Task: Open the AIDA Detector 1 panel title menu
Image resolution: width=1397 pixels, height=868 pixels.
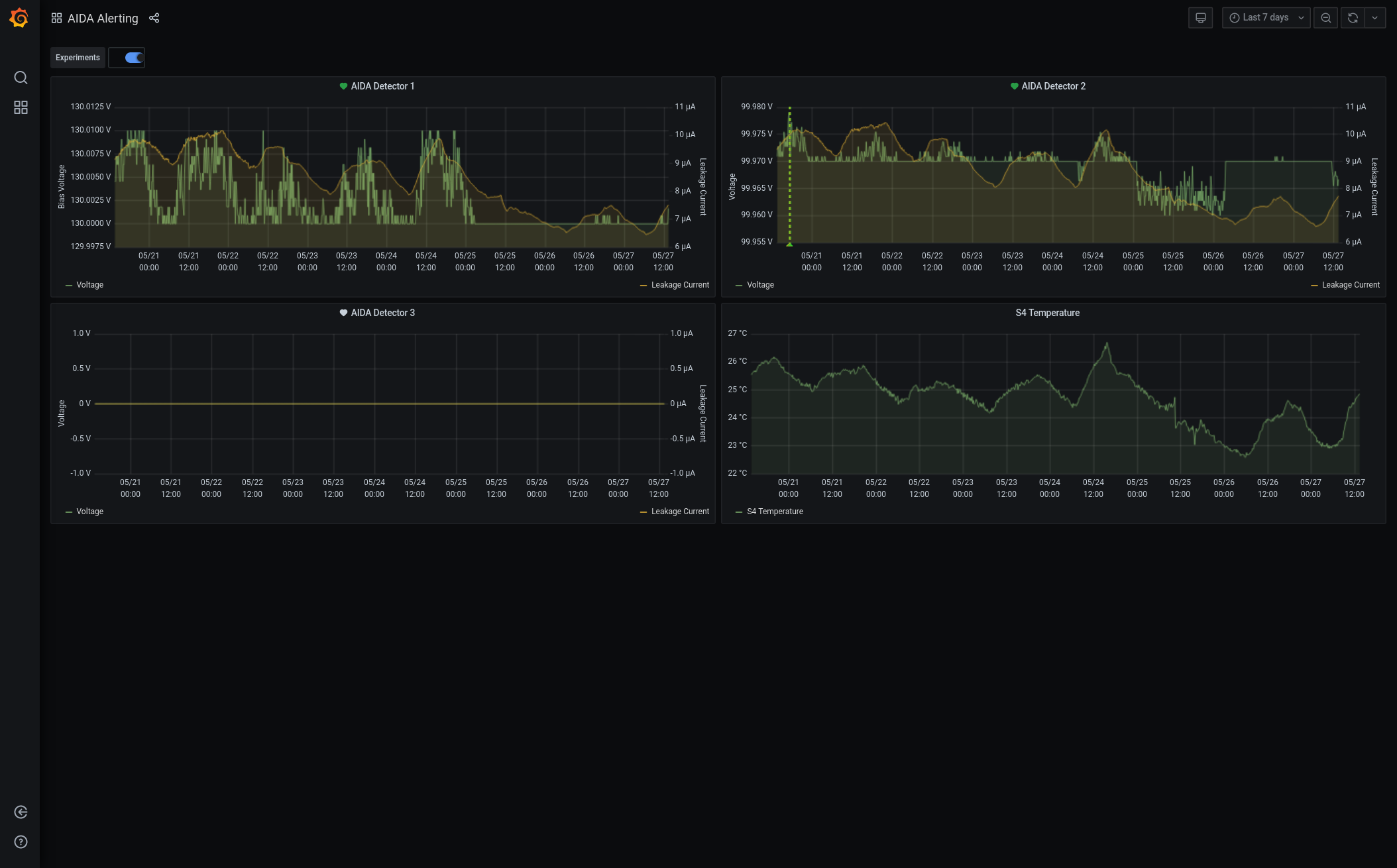Action: [382, 86]
